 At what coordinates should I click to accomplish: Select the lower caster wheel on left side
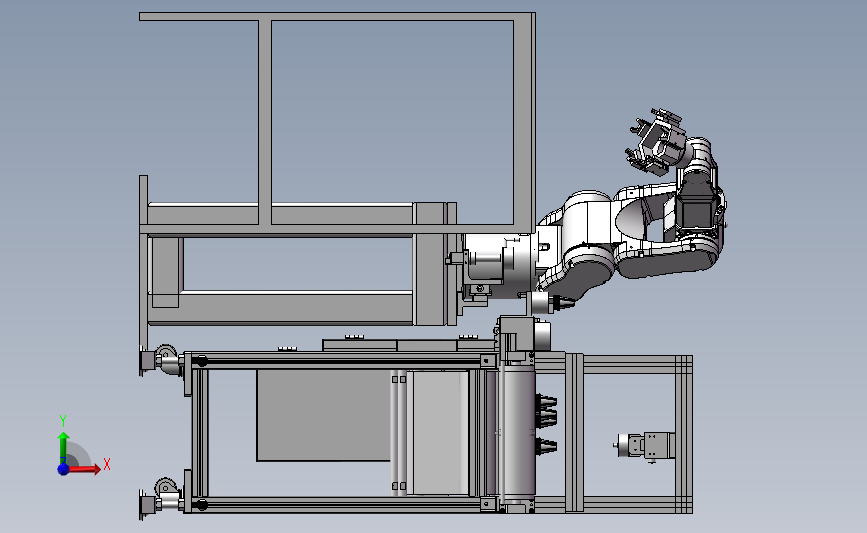(165, 489)
